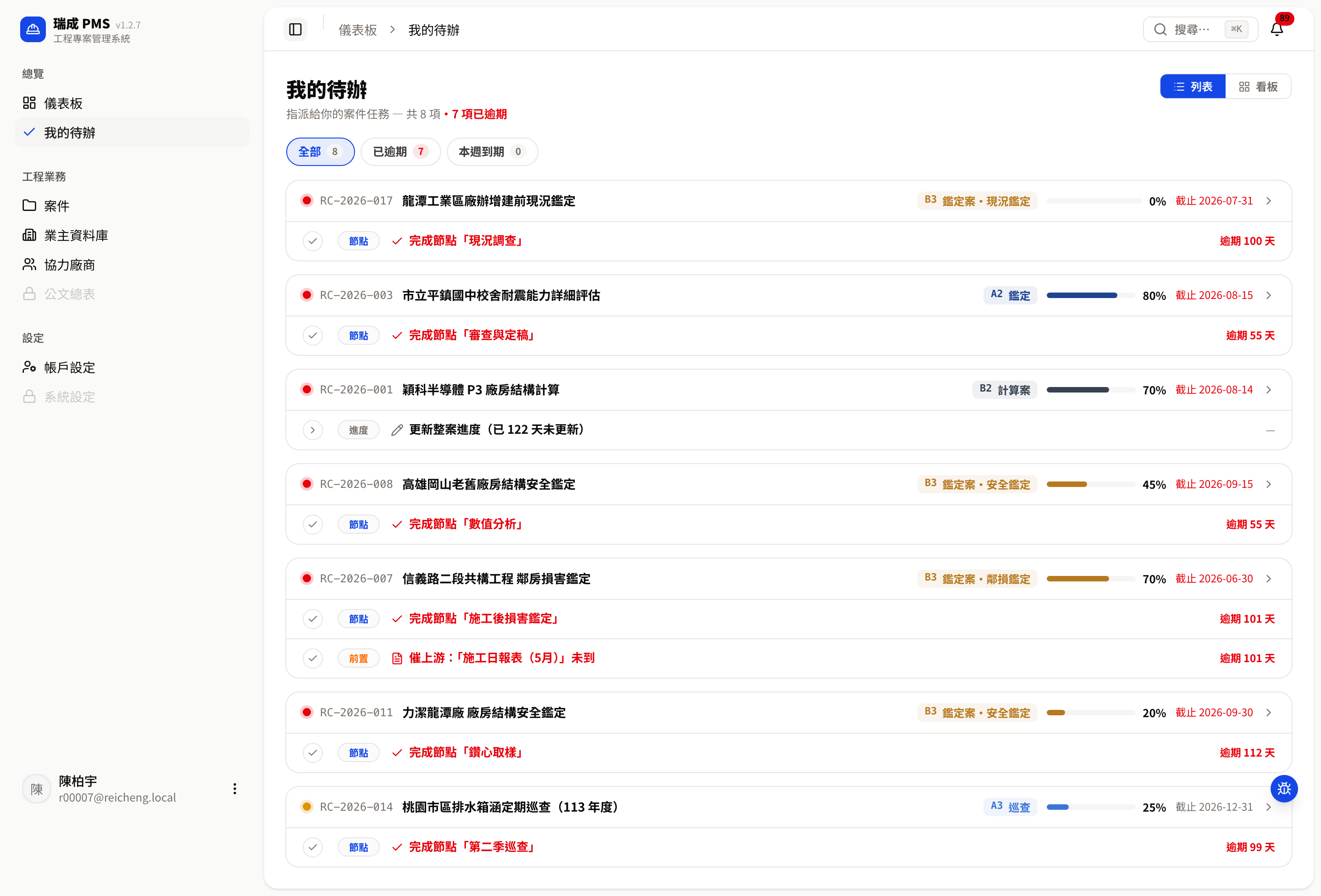The height and width of the screenshot is (896, 1321).
Task: Open 我的待辦 in the sidebar
Action: click(132, 133)
